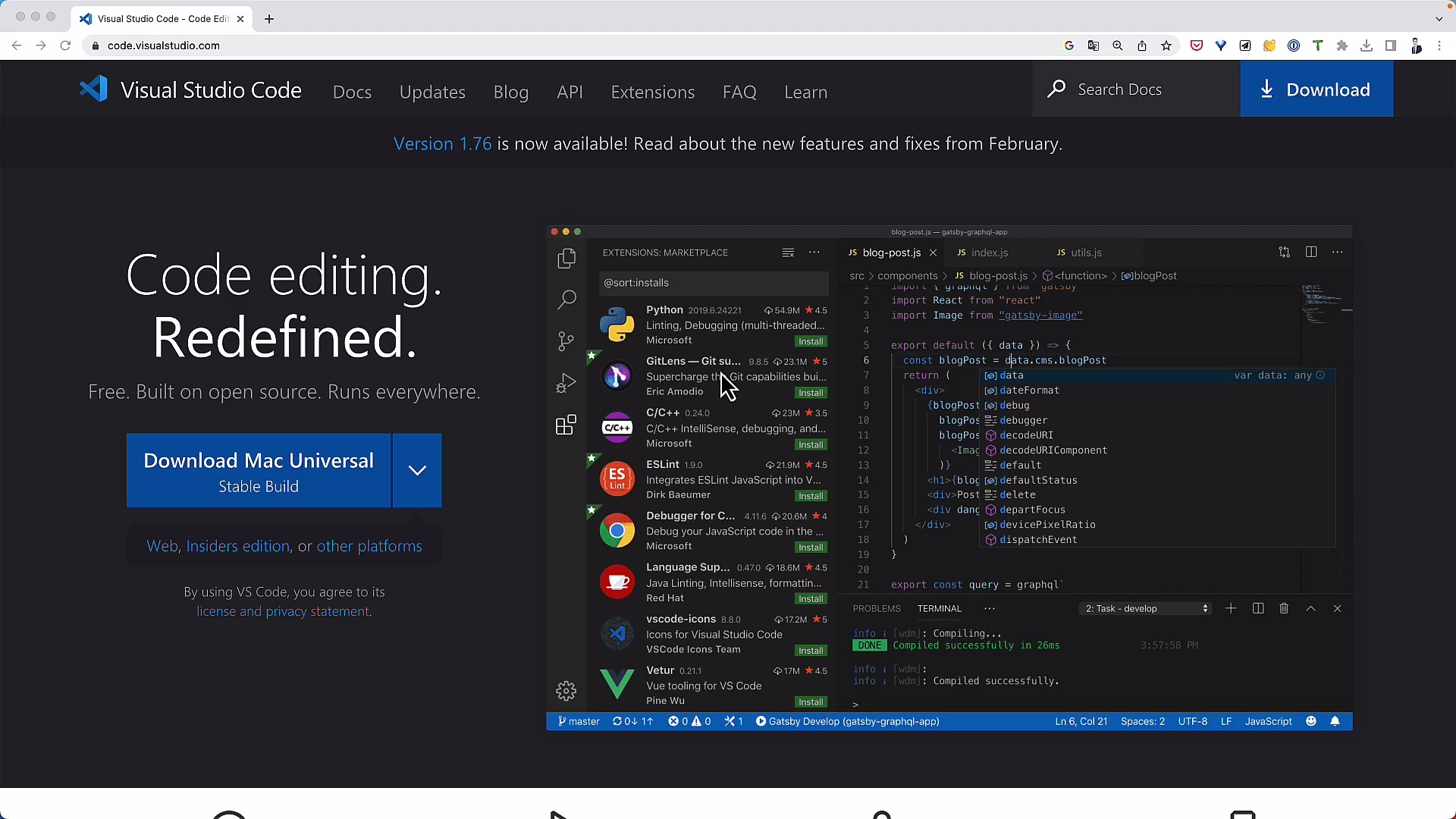
Task: Open the API navigation link
Action: click(570, 92)
